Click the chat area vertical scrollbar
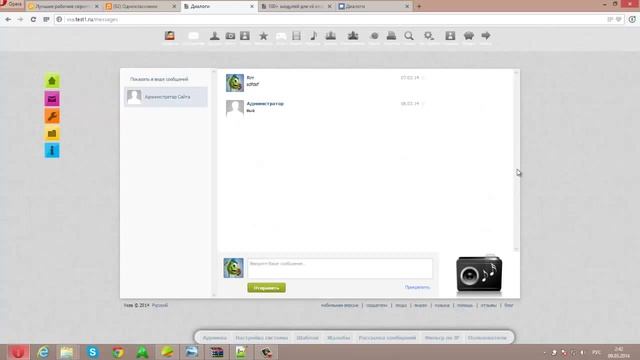Viewport: 640px width, 360px height. point(516,160)
